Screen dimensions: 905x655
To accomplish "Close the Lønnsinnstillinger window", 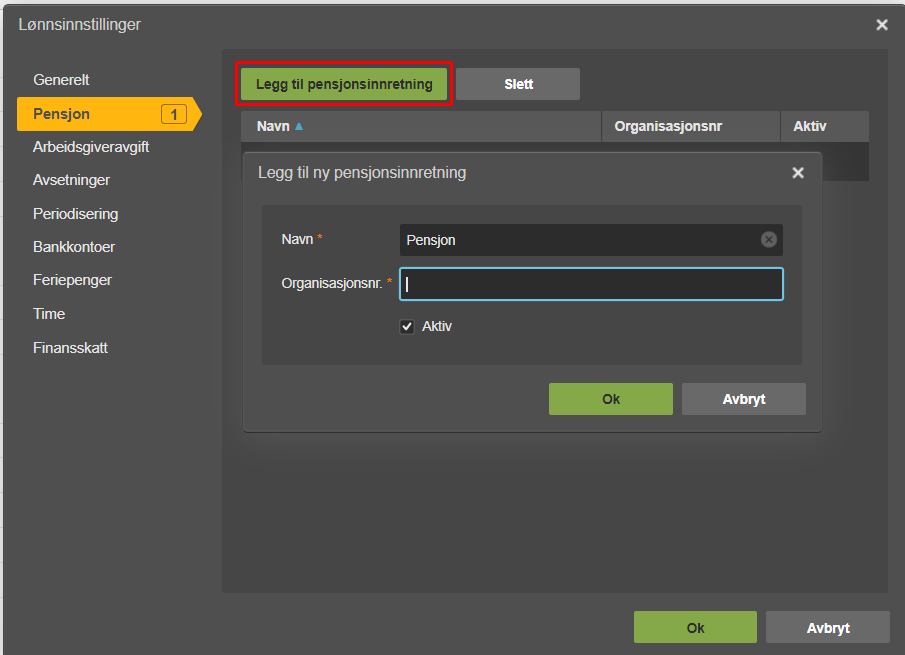I will (x=881, y=25).
